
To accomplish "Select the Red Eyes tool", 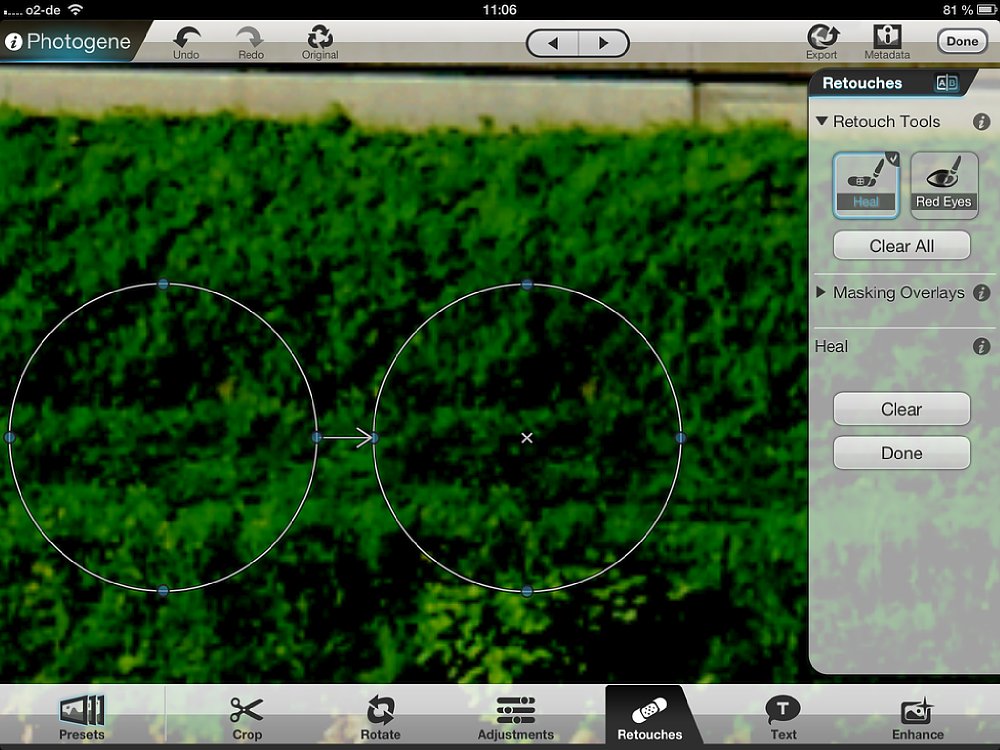I will pos(944,185).
